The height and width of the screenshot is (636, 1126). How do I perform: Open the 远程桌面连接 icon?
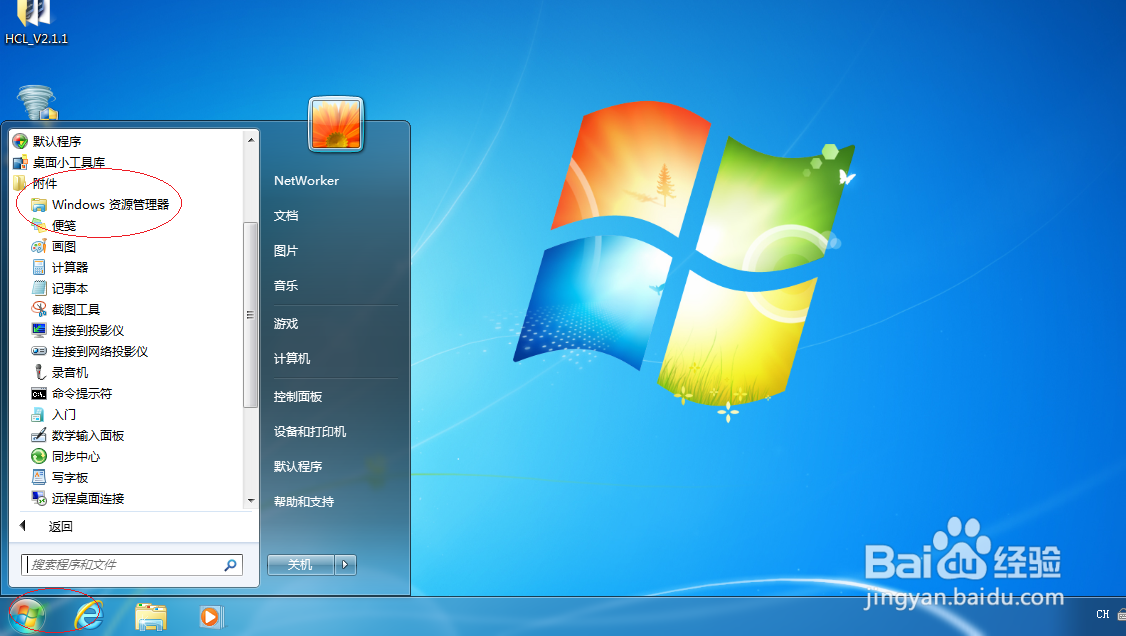tap(39, 498)
